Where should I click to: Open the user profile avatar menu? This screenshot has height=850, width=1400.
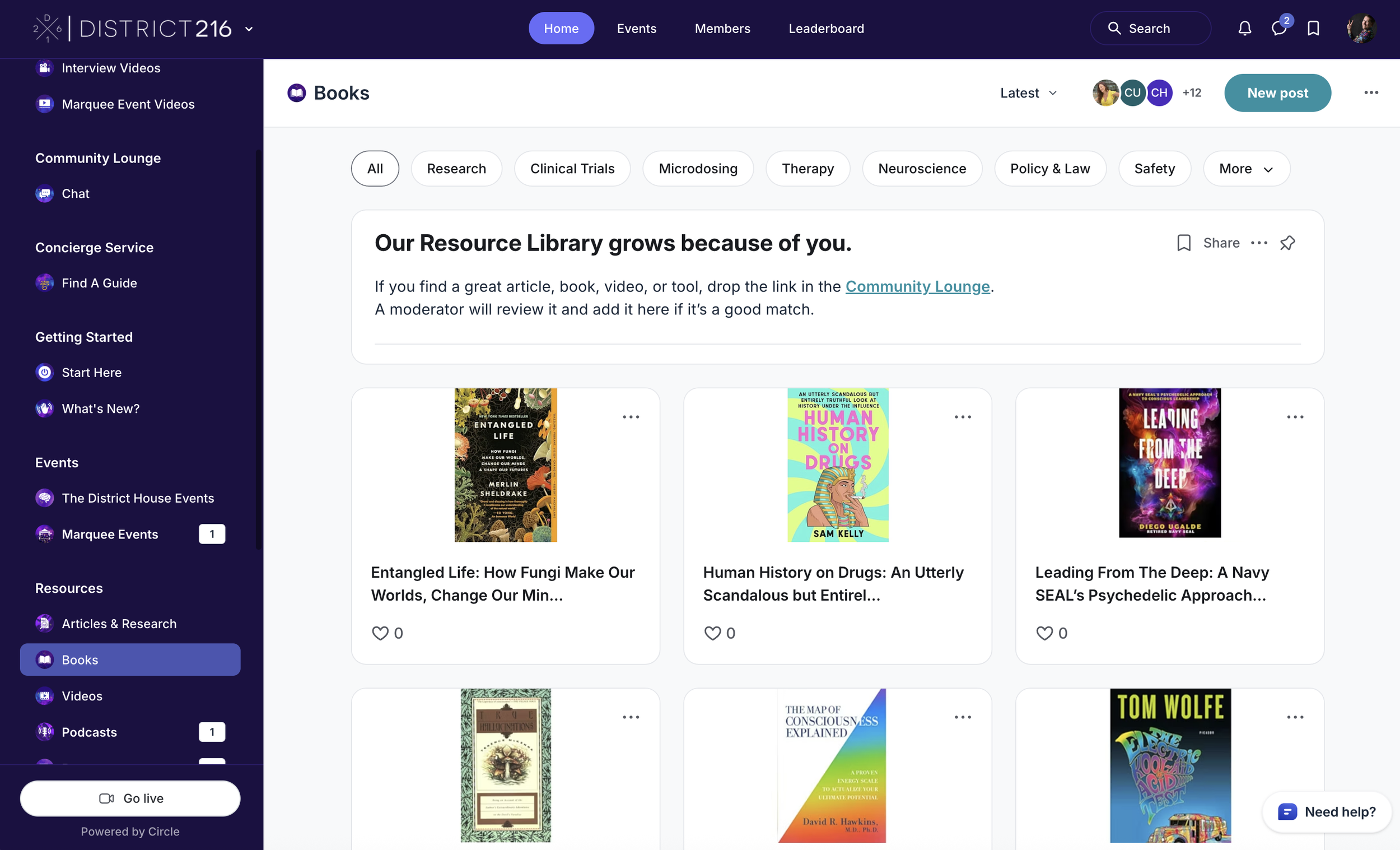pos(1361,29)
